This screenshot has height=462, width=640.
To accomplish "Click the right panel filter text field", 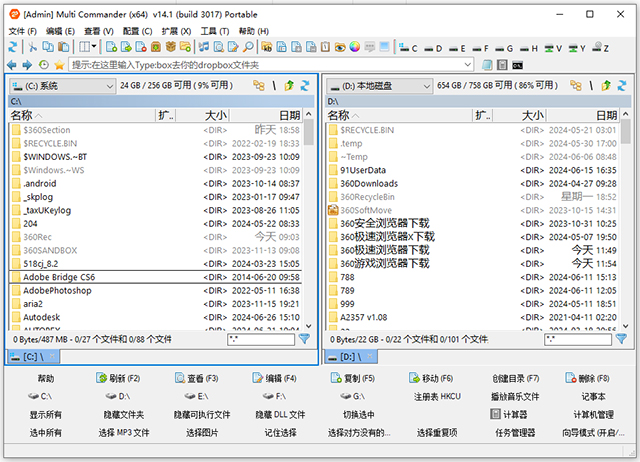I will pyautogui.click(x=578, y=339).
